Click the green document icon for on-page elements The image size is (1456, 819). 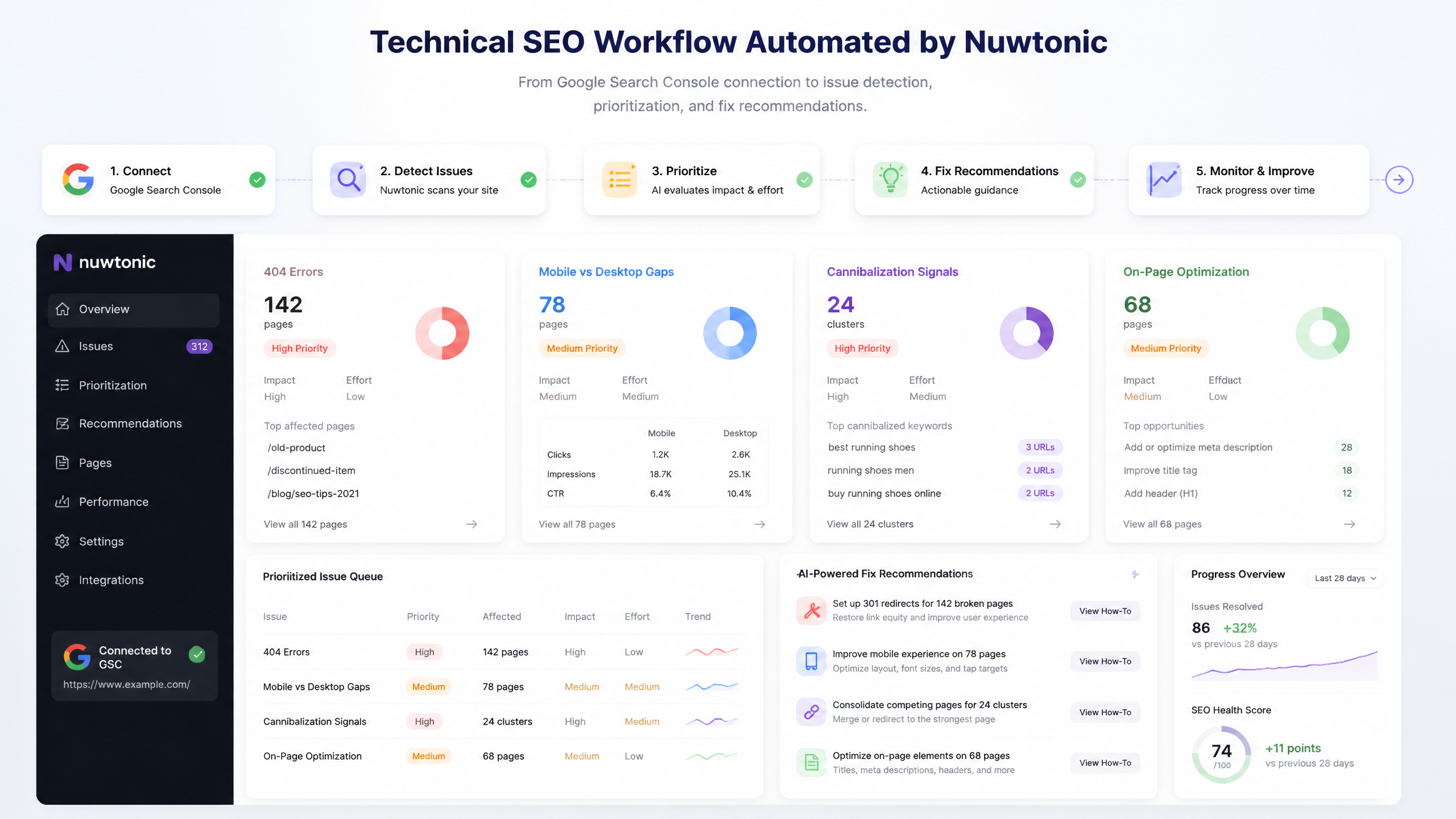[x=812, y=763]
